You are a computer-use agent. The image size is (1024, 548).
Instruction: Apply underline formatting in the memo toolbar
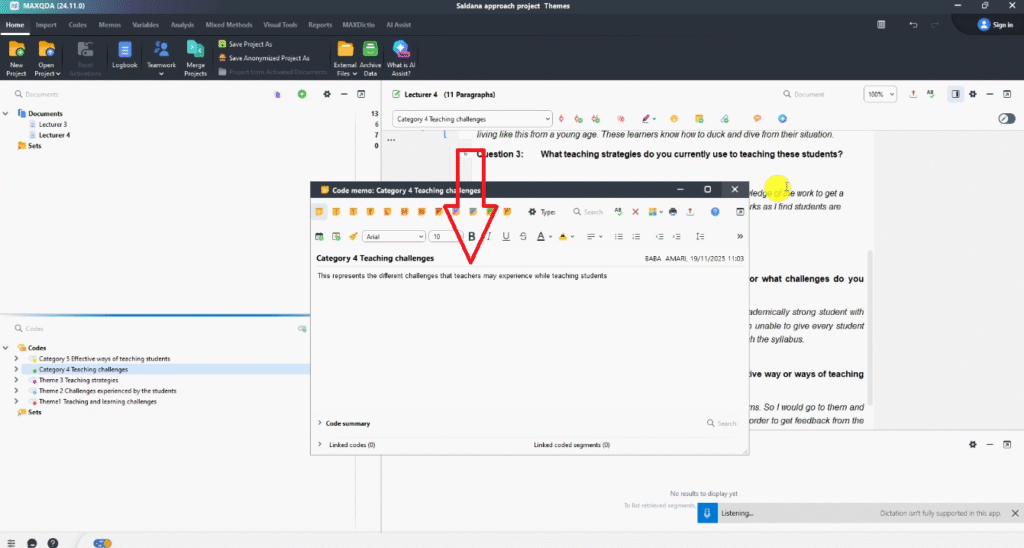506,236
